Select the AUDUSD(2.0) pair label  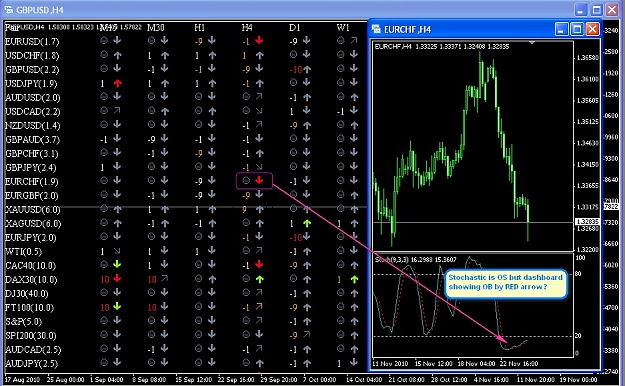[x=32, y=98]
